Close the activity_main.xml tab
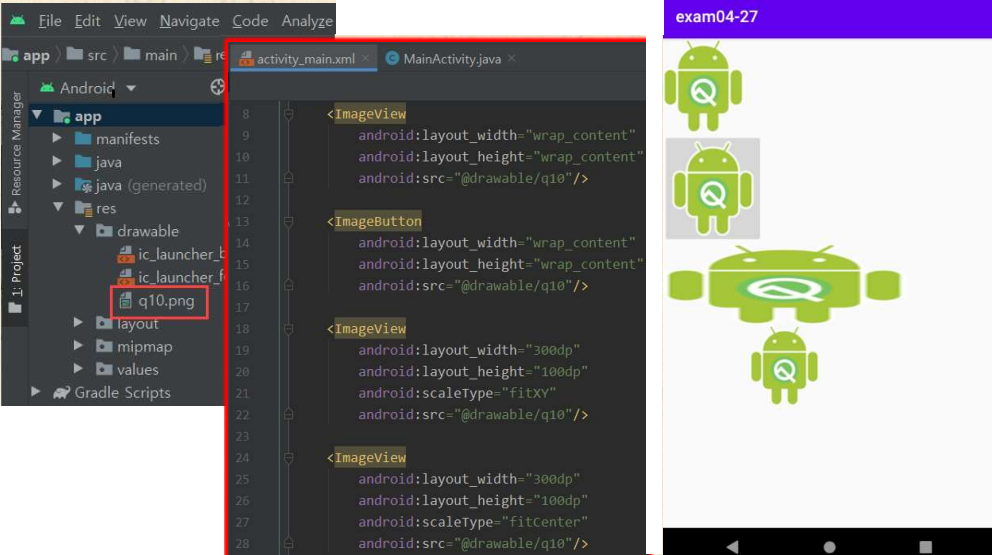The height and width of the screenshot is (555, 992). point(365,58)
